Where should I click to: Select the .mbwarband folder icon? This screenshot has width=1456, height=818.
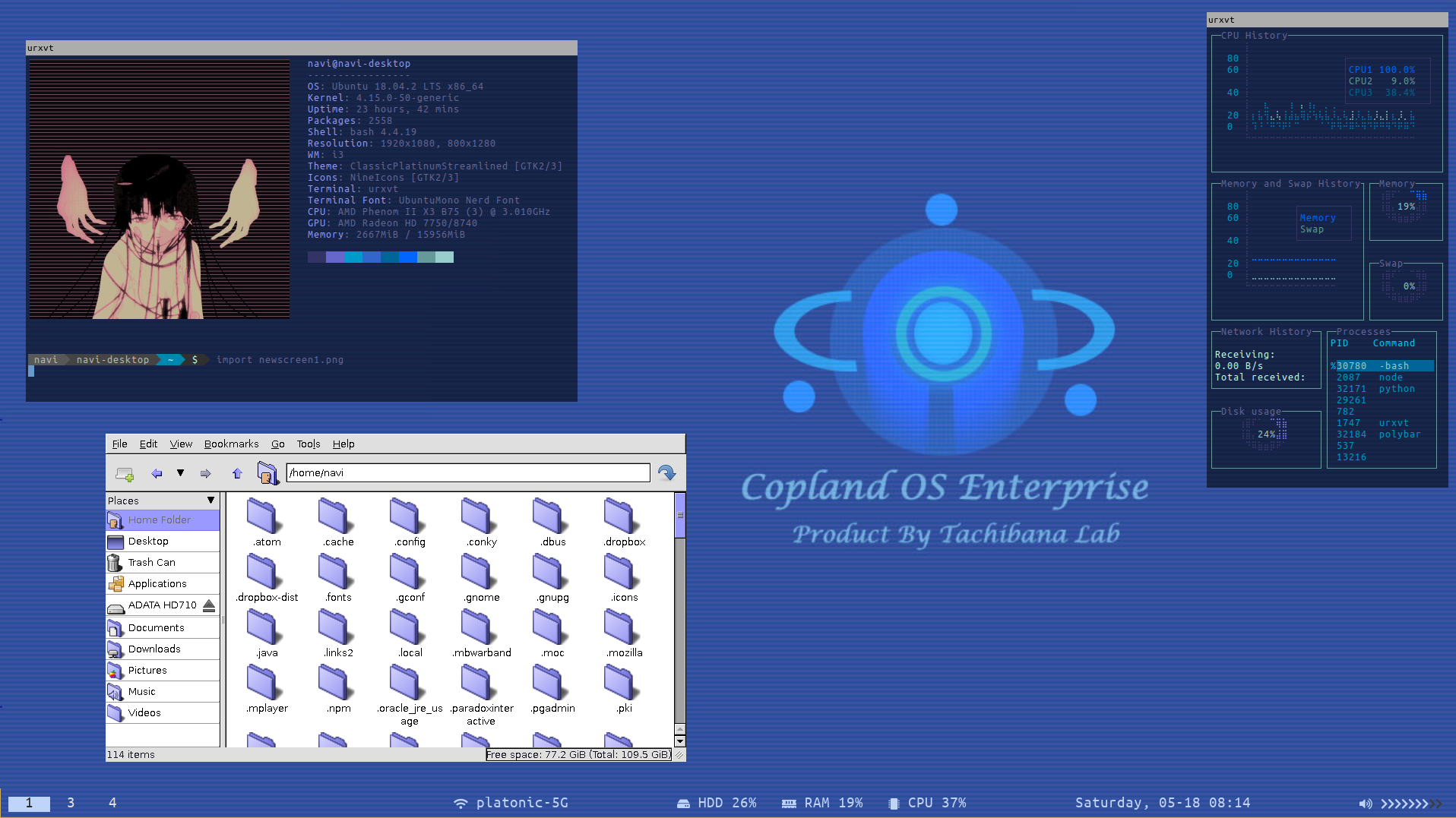pos(480,627)
